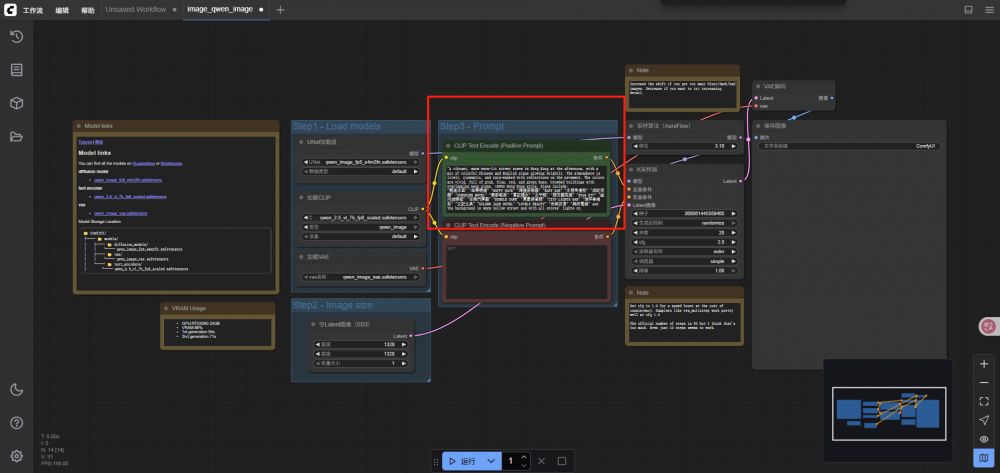Open the hamburger menu at top right

pos(989,10)
